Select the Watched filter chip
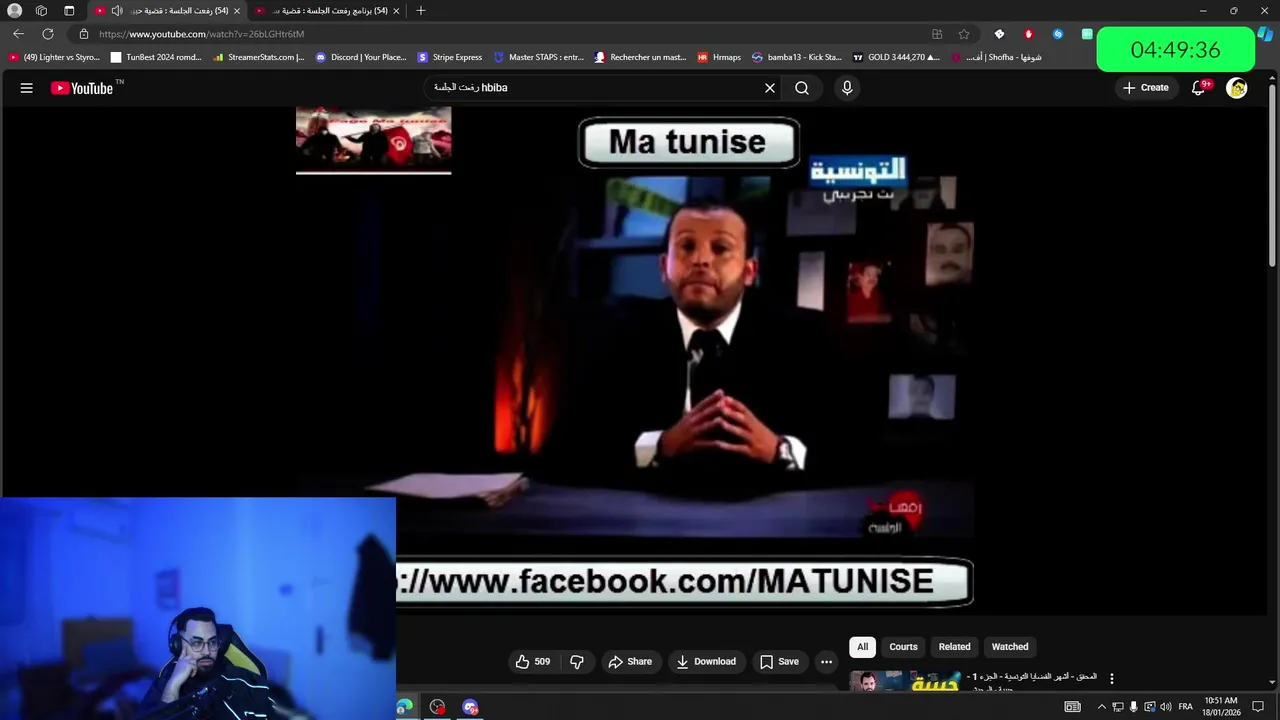This screenshot has width=1280, height=720. 1010,647
